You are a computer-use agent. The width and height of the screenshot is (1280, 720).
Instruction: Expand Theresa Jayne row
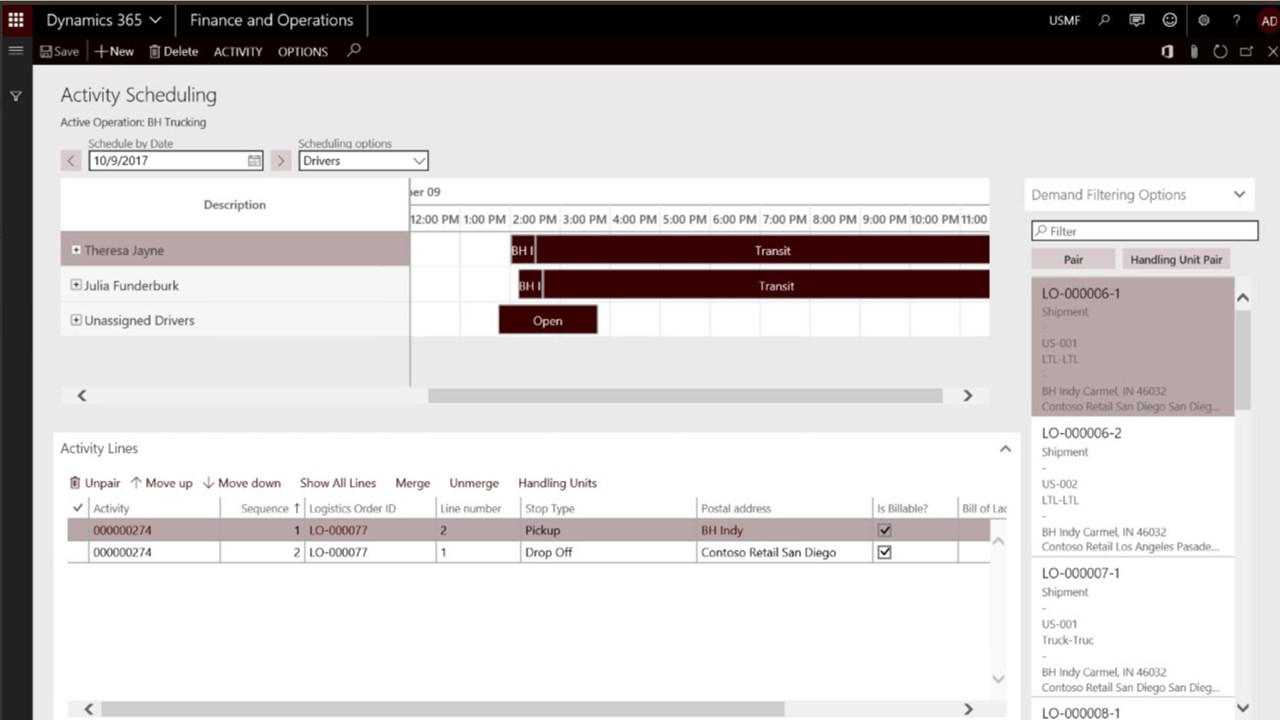[76, 250]
